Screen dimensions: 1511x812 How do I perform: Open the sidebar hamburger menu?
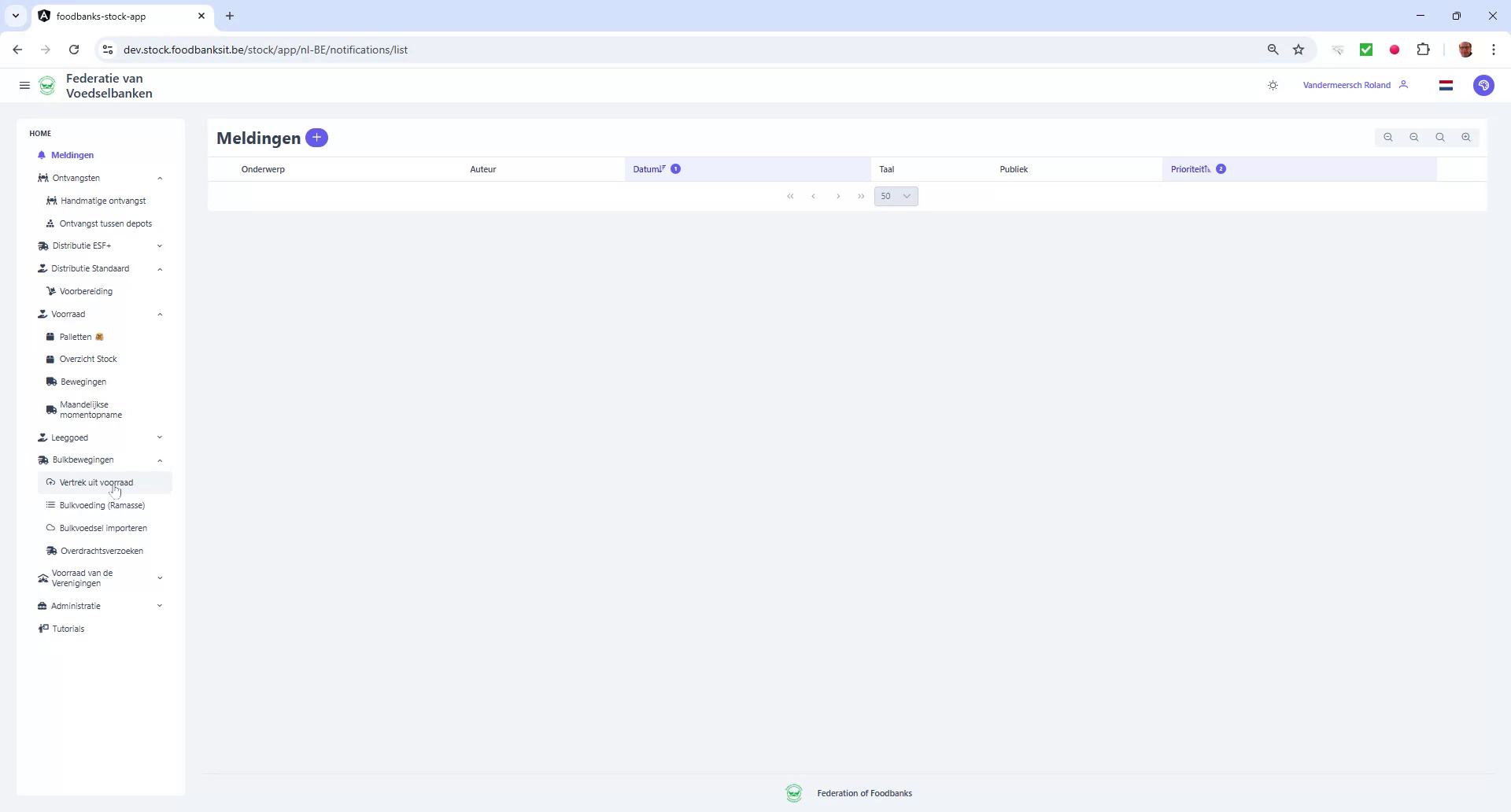click(x=24, y=85)
